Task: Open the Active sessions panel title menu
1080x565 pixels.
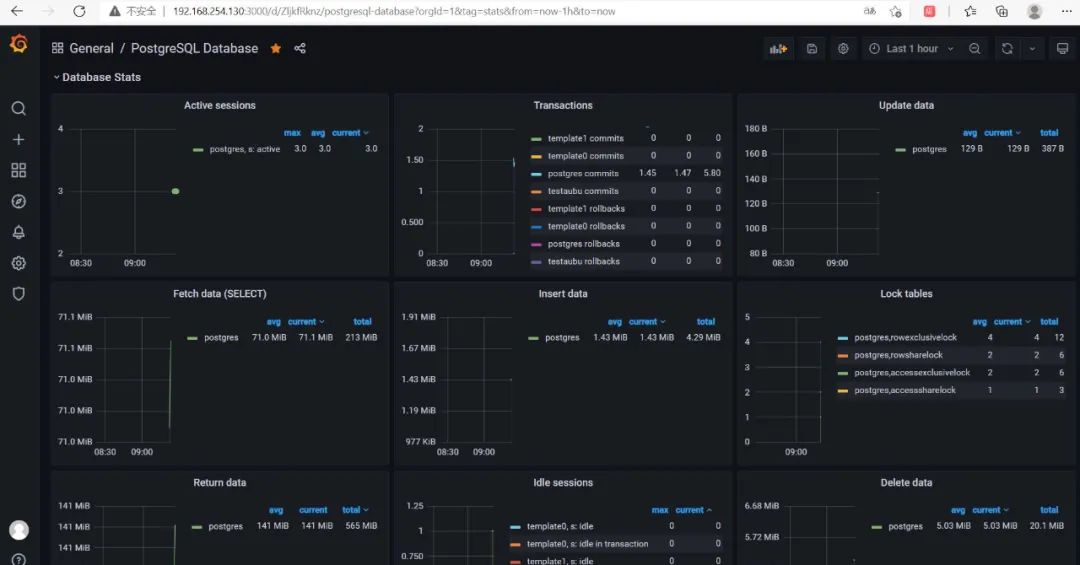Action: [220, 105]
